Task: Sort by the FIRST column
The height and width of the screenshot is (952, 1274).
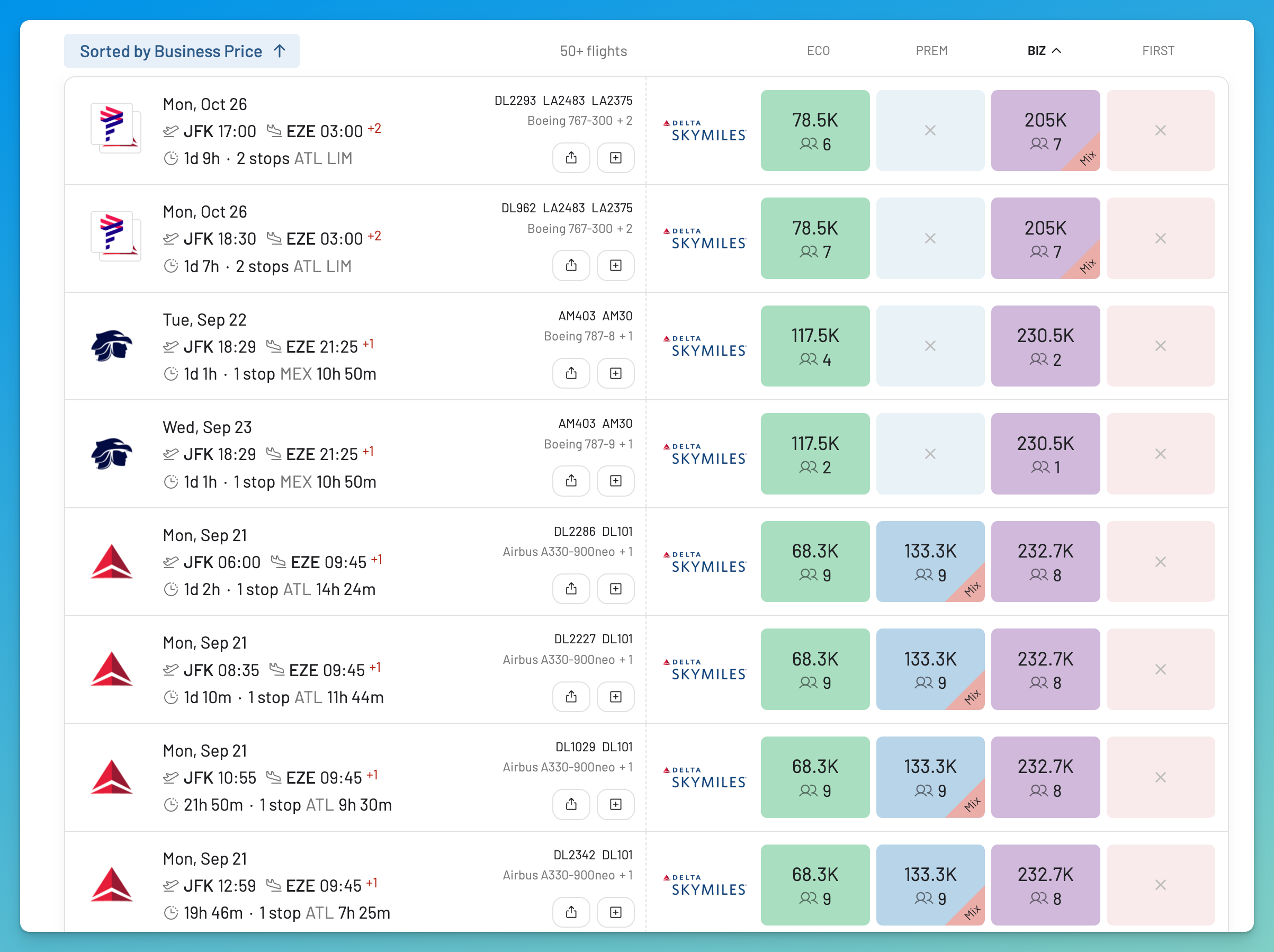Action: (1158, 51)
